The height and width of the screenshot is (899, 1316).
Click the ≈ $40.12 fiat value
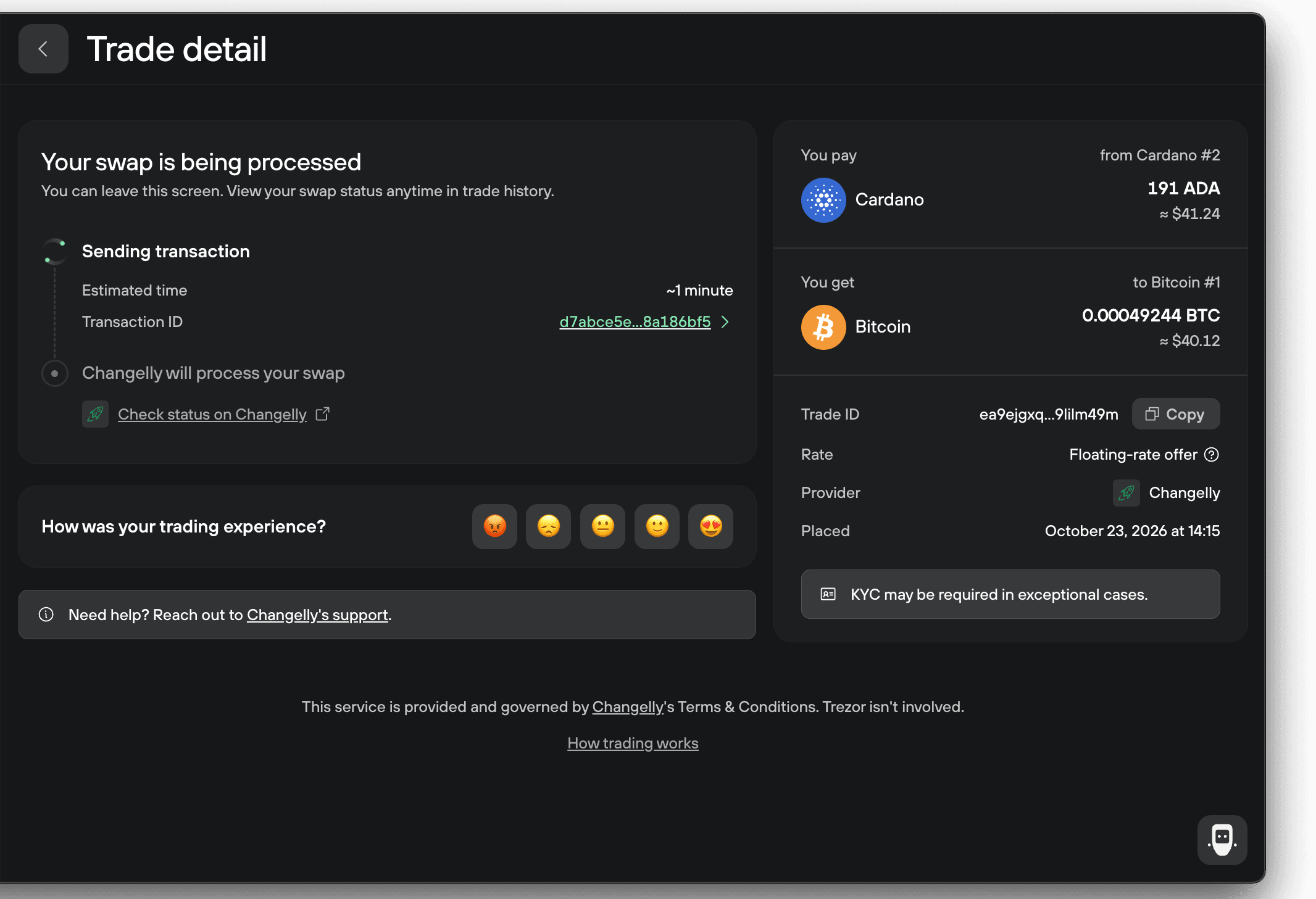tap(1189, 341)
